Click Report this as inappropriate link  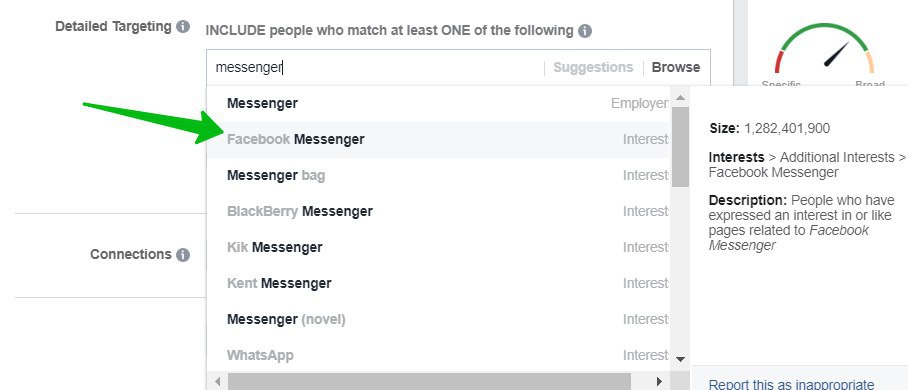coord(792,384)
